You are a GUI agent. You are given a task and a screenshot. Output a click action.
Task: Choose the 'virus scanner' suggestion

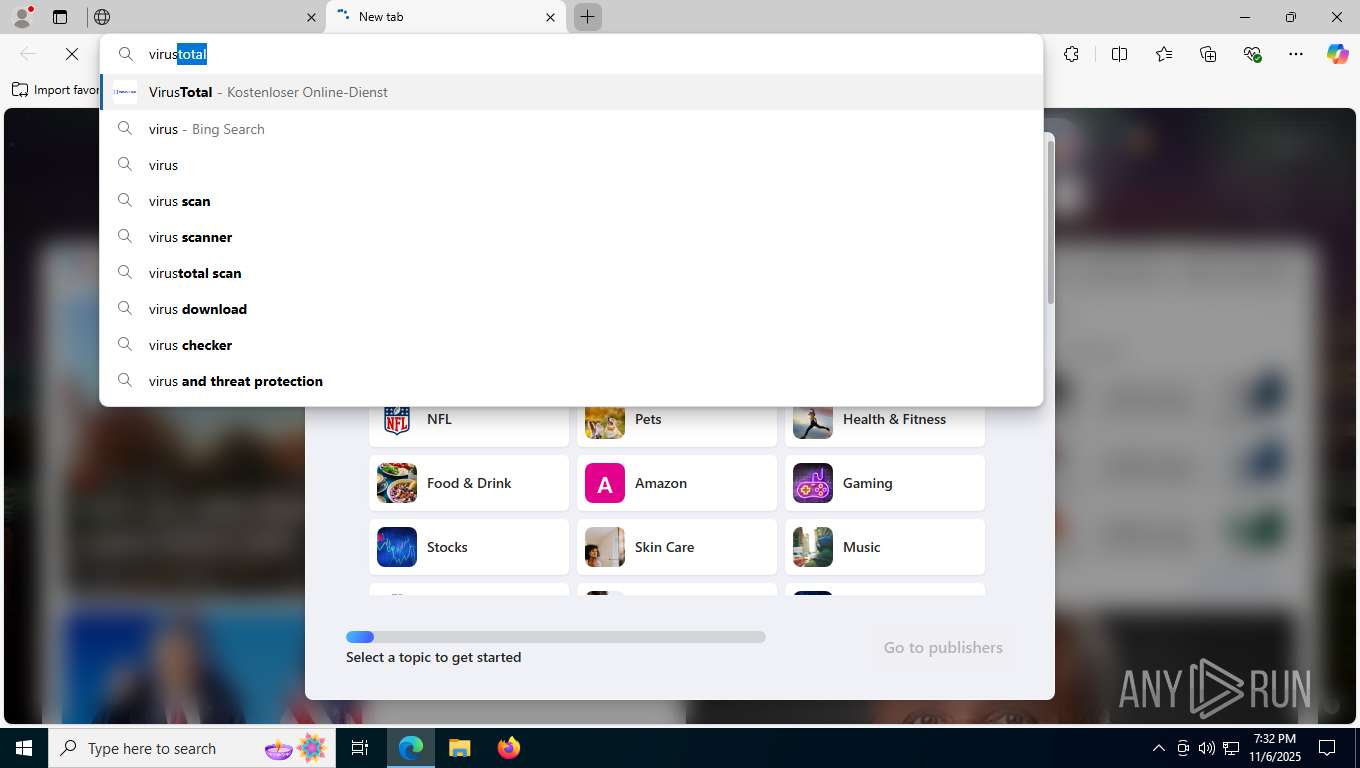(x=571, y=237)
